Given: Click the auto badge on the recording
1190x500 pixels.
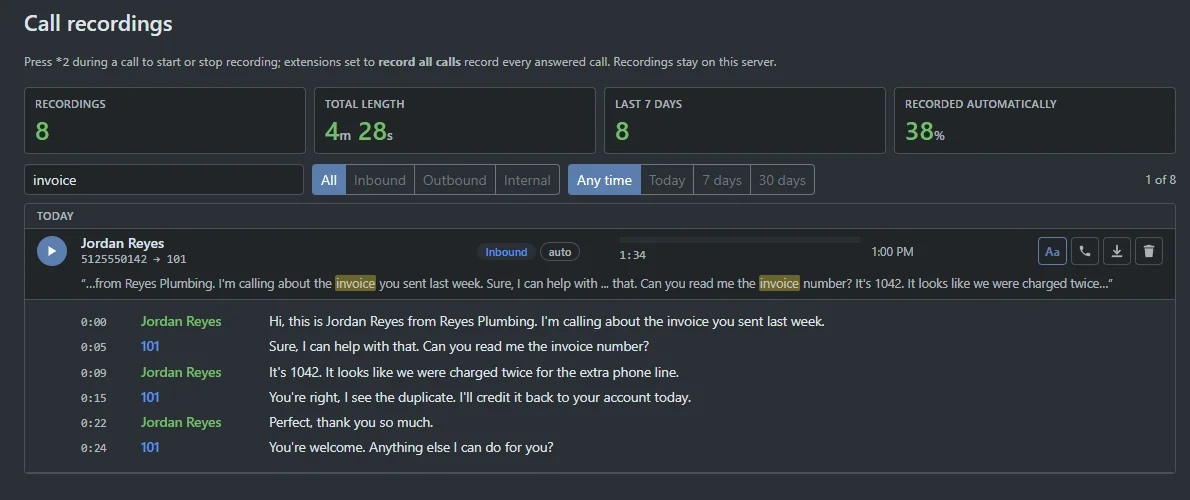Looking at the screenshot, I should click(560, 252).
